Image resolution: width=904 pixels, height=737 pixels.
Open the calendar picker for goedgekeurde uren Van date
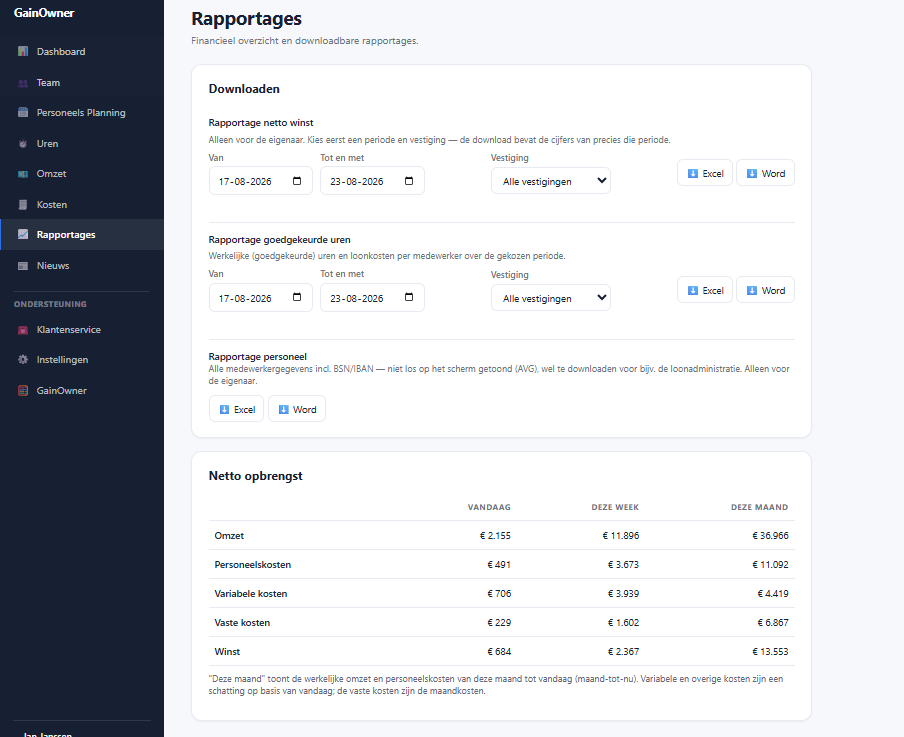tap(297, 298)
